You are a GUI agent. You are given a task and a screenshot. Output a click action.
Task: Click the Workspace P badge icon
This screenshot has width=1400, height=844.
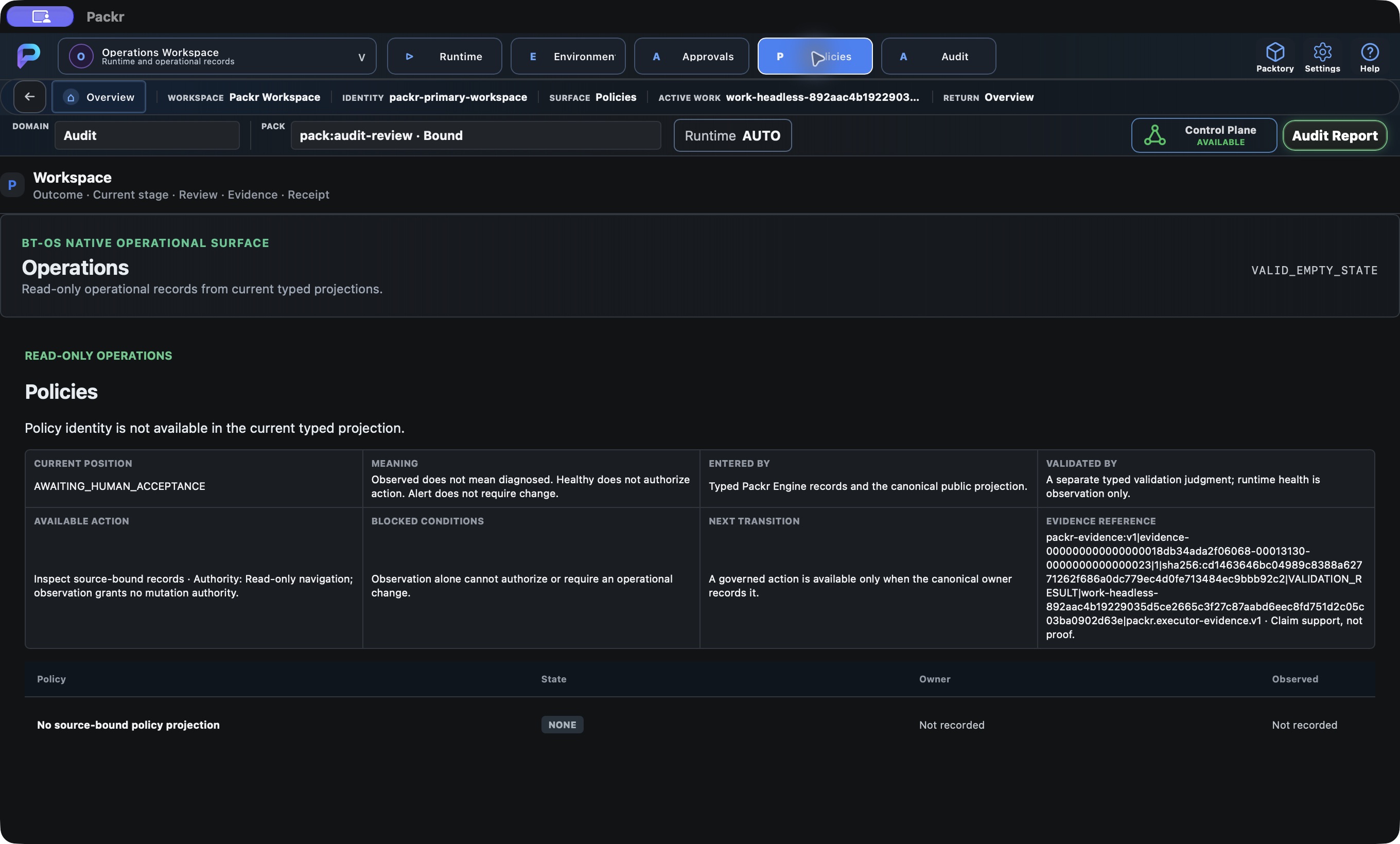(x=12, y=185)
